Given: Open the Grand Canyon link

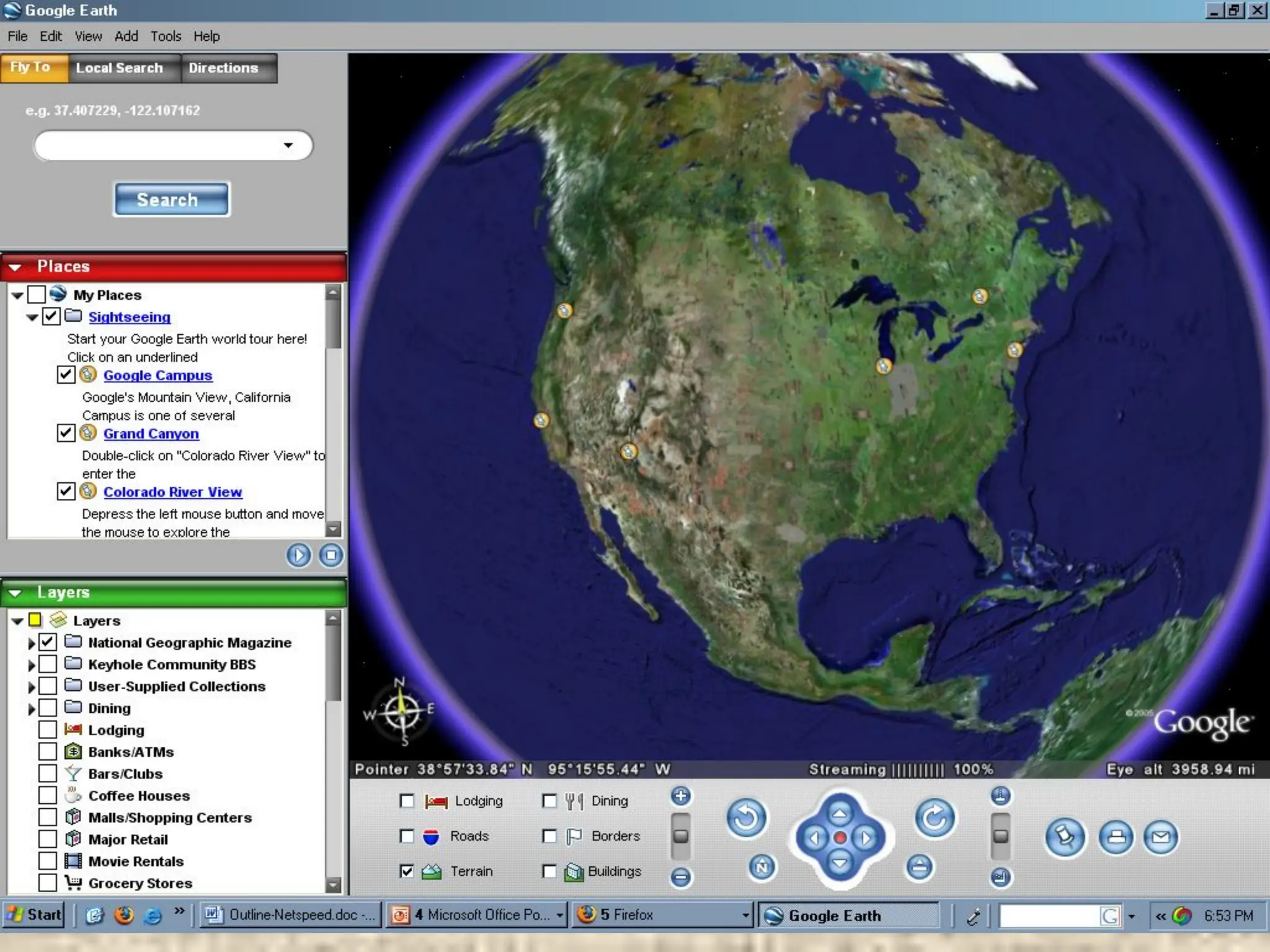Looking at the screenshot, I should (x=151, y=434).
